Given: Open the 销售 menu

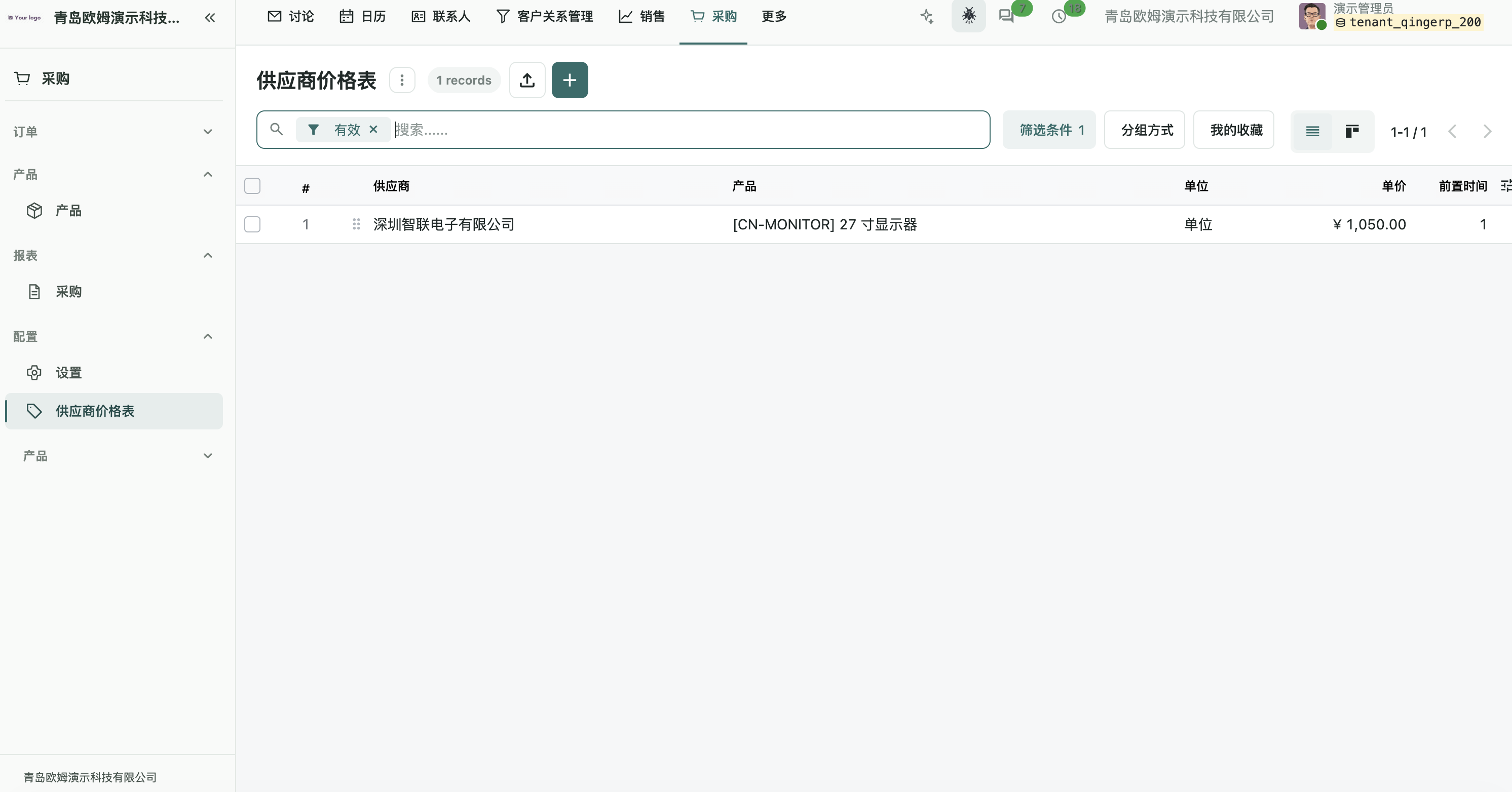Looking at the screenshot, I should point(641,16).
